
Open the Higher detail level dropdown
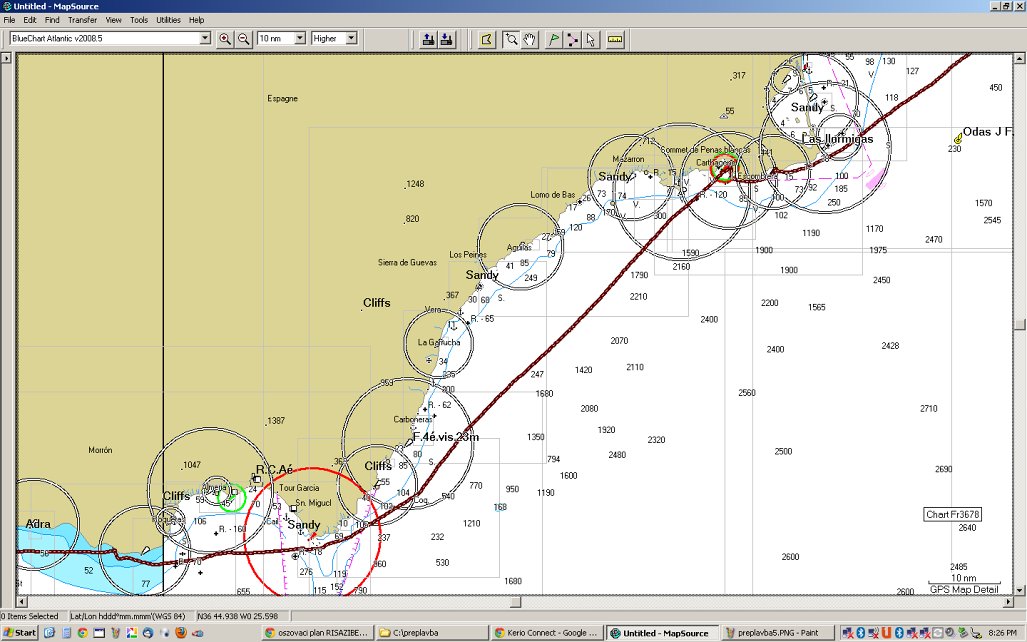(351, 39)
